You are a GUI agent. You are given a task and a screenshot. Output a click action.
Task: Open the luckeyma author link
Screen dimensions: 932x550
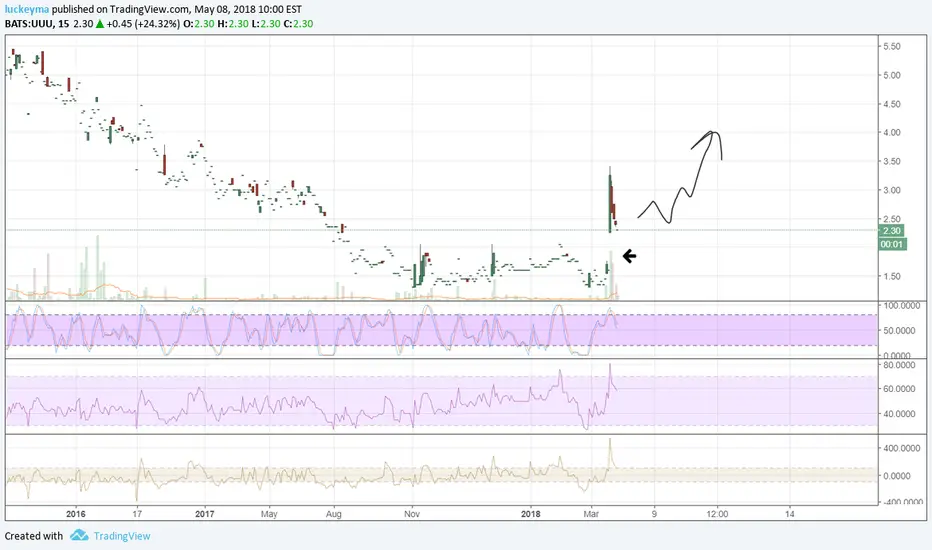27,10
